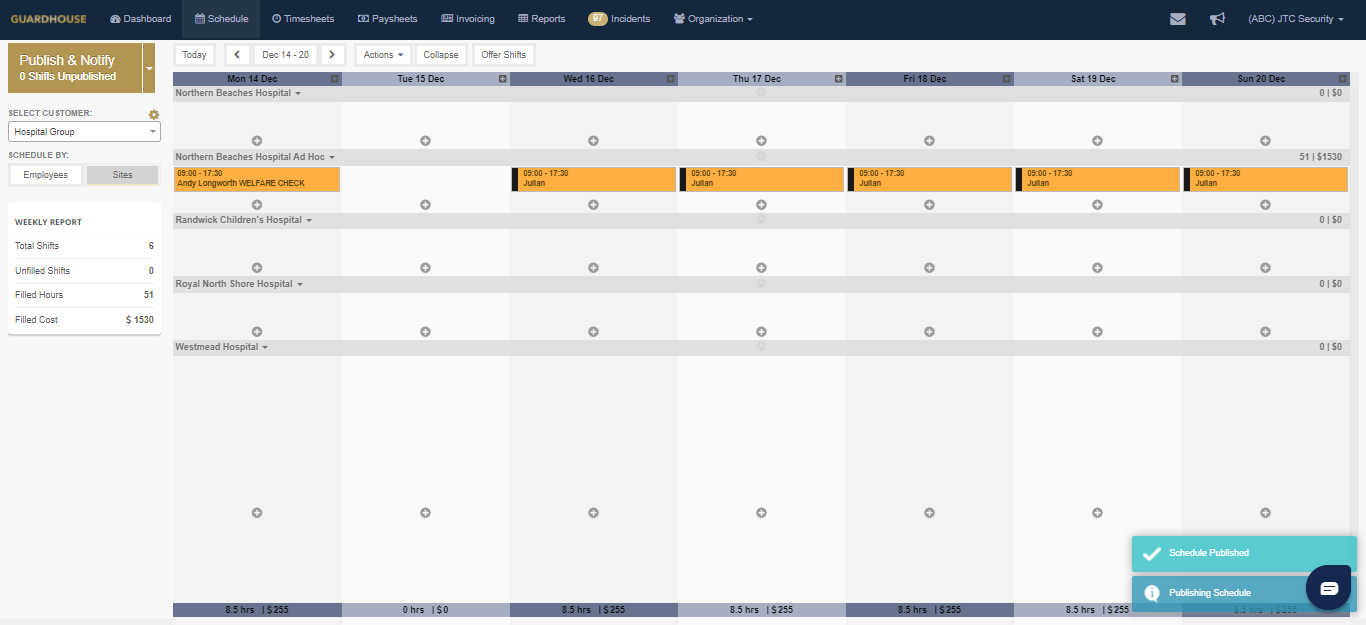Viewport: 1366px width, 625px height.
Task: Add Royal North Shore shift on Monday
Action: pyautogui.click(x=257, y=332)
